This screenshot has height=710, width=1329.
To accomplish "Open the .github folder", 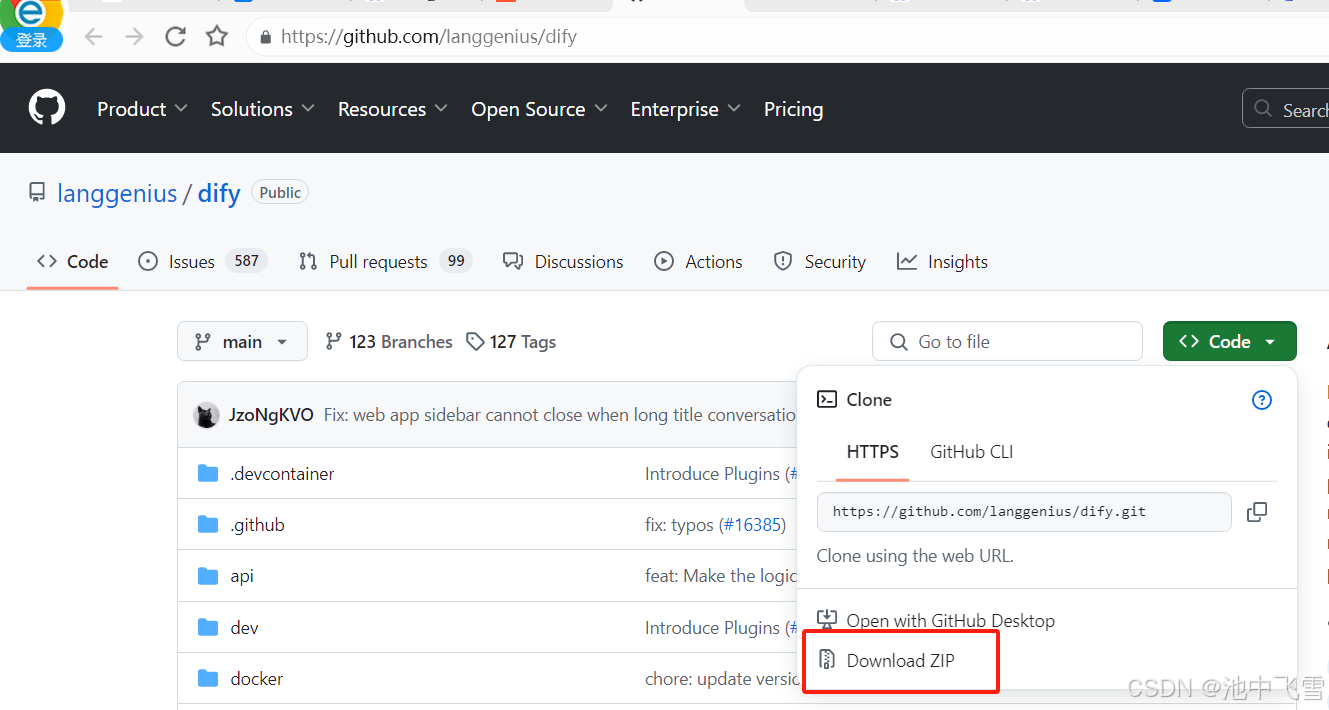I will (x=257, y=525).
